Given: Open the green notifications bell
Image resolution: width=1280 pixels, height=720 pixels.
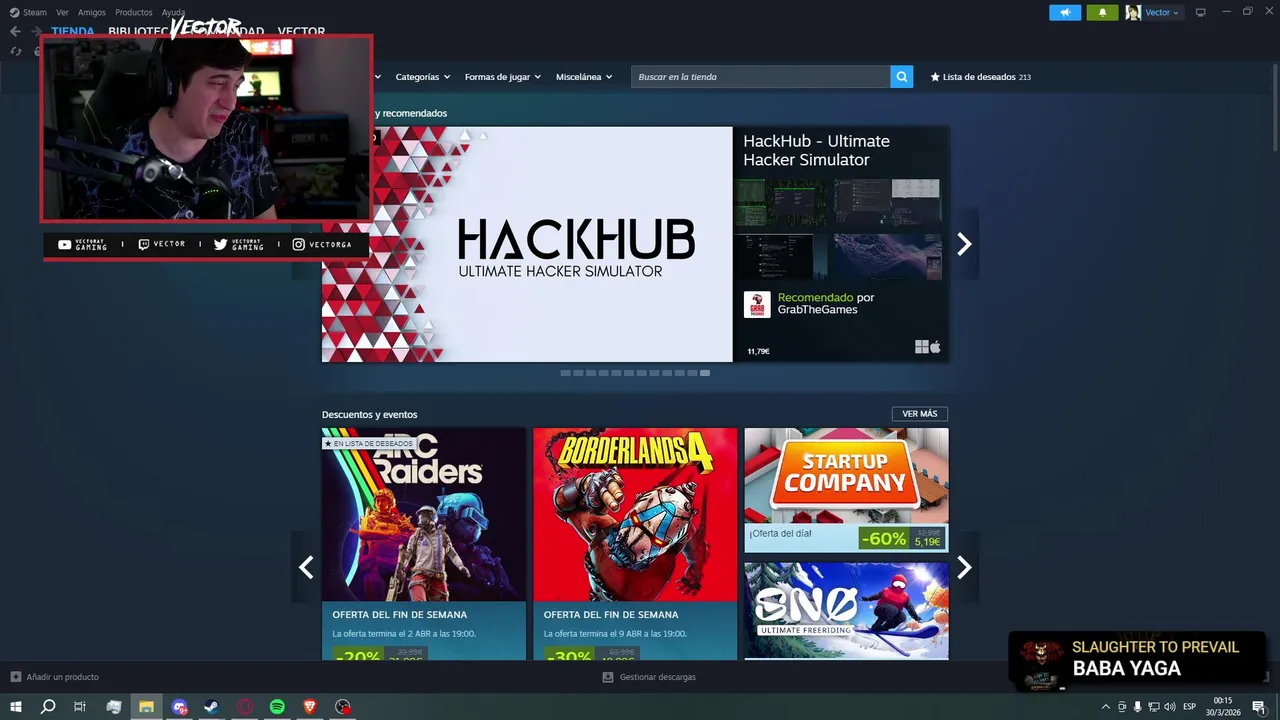Looking at the screenshot, I should (x=1102, y=12).
